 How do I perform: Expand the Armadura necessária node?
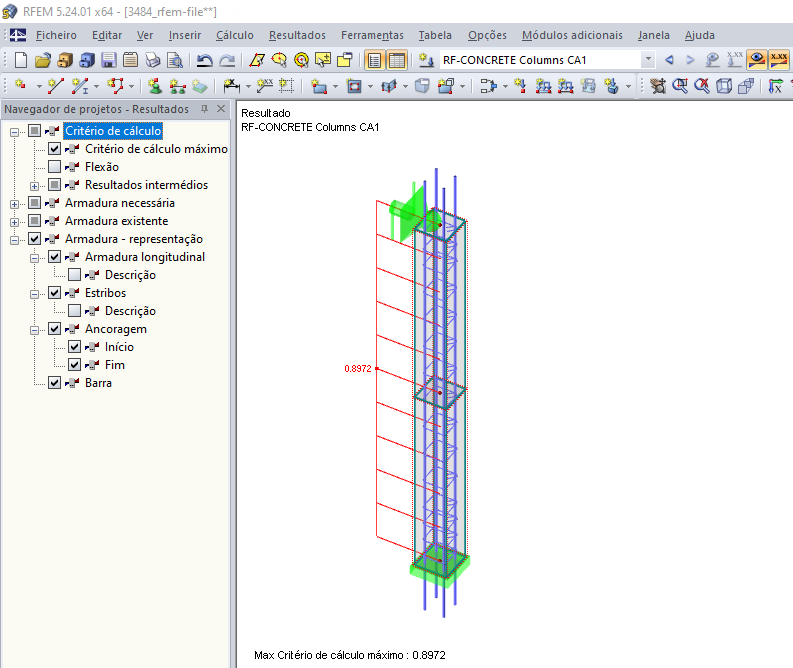coord(15,204)
